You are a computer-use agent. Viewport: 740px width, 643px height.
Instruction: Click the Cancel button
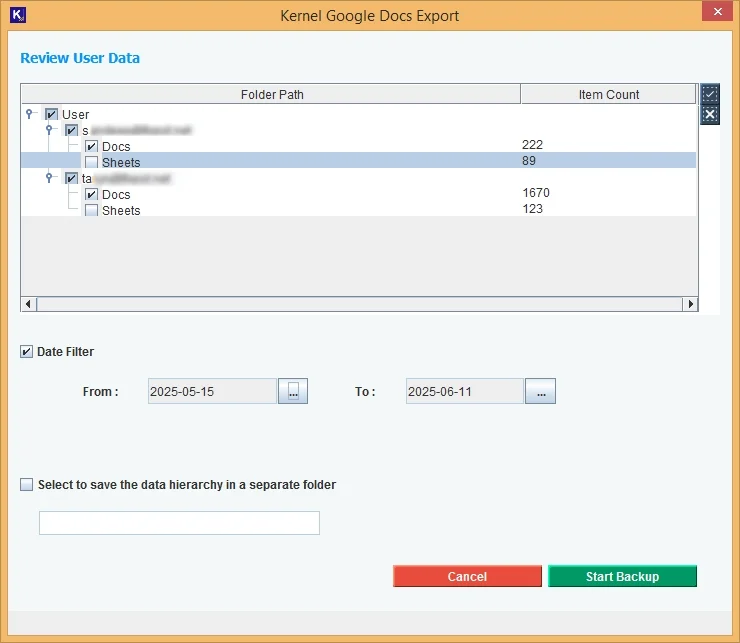click(x=467, y=576)
